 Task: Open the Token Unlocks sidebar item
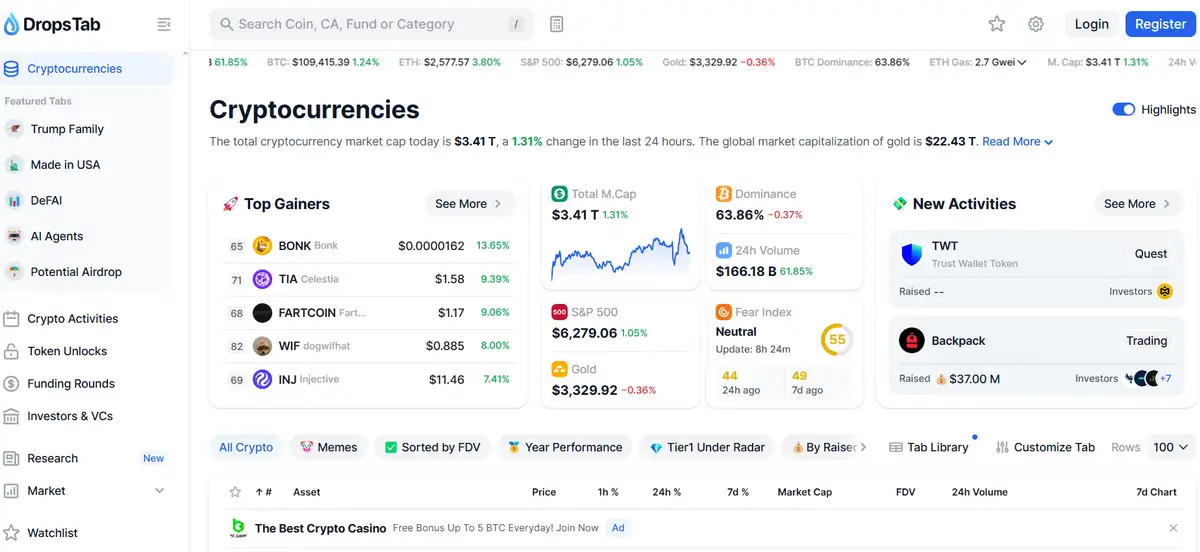pos(67,351)
